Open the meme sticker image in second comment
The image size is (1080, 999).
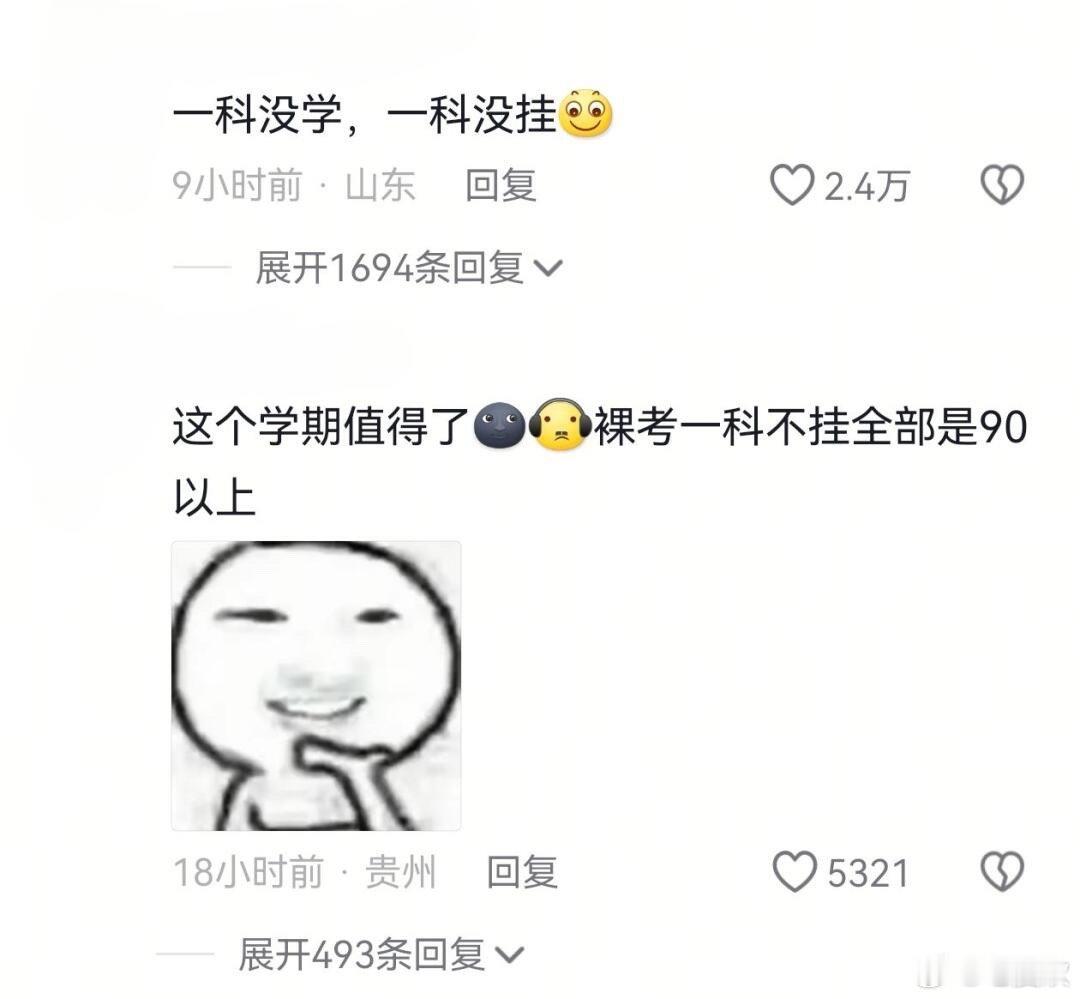316,686
